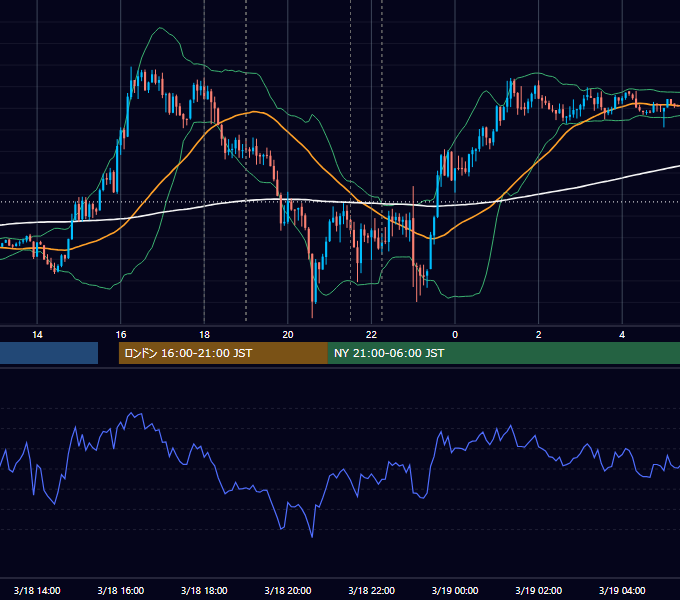Click the upper axis hour label 18
Viewport: 680px width, 600px height.
tap(204, 335)
